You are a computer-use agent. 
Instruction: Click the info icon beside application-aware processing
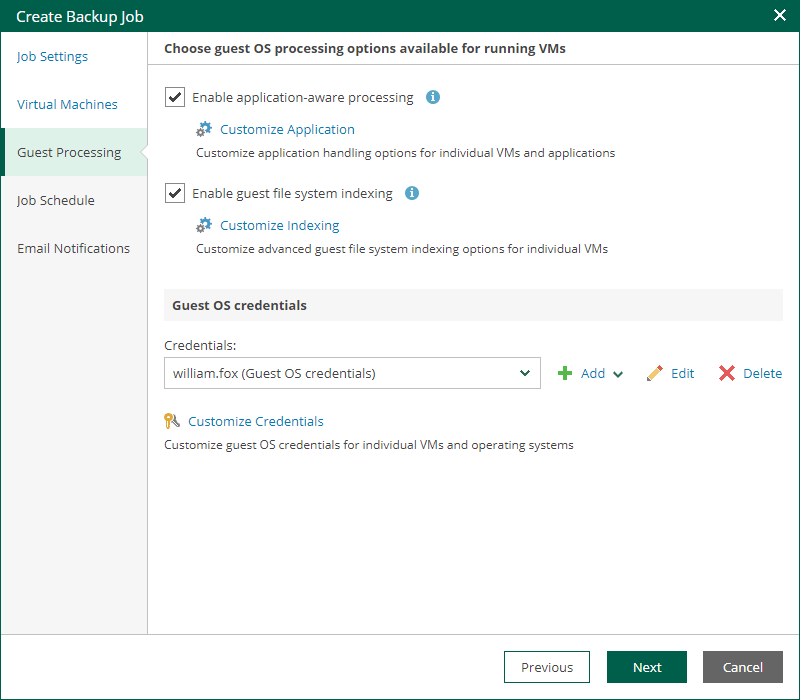433,97
